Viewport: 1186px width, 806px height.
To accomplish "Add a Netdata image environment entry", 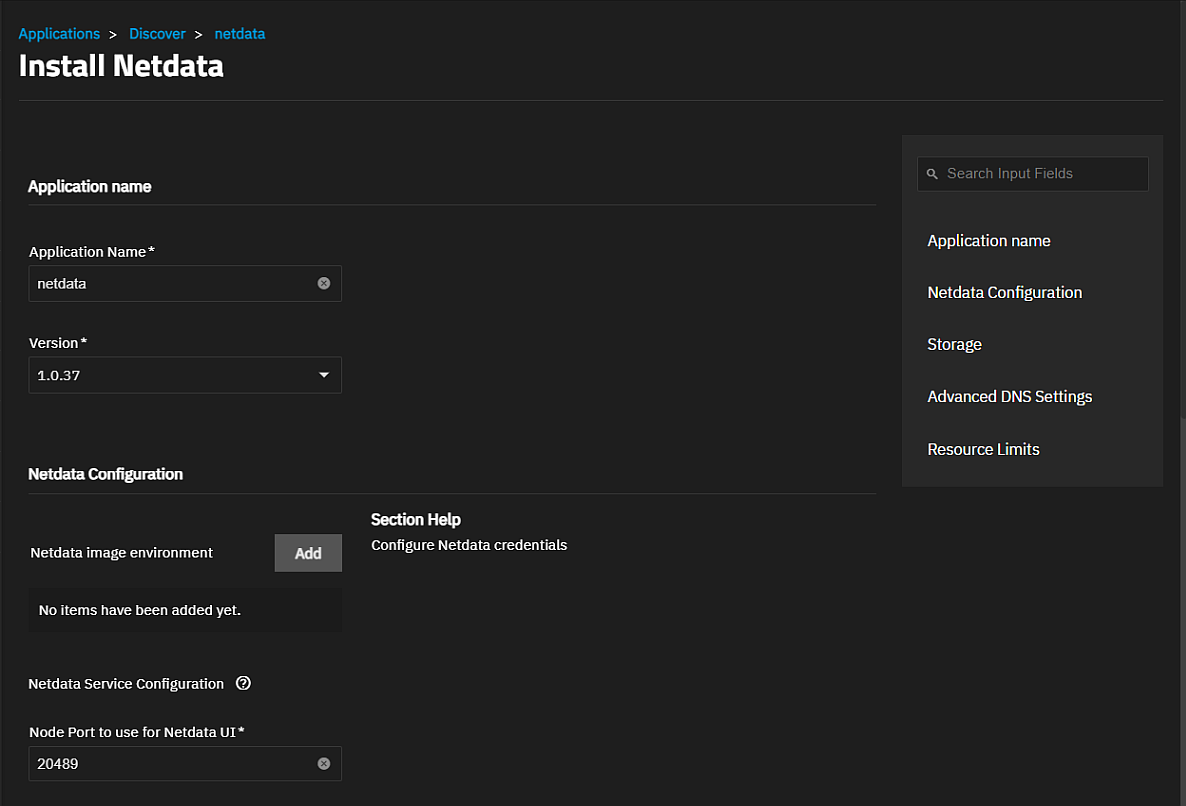I will [x=308, y=553].
